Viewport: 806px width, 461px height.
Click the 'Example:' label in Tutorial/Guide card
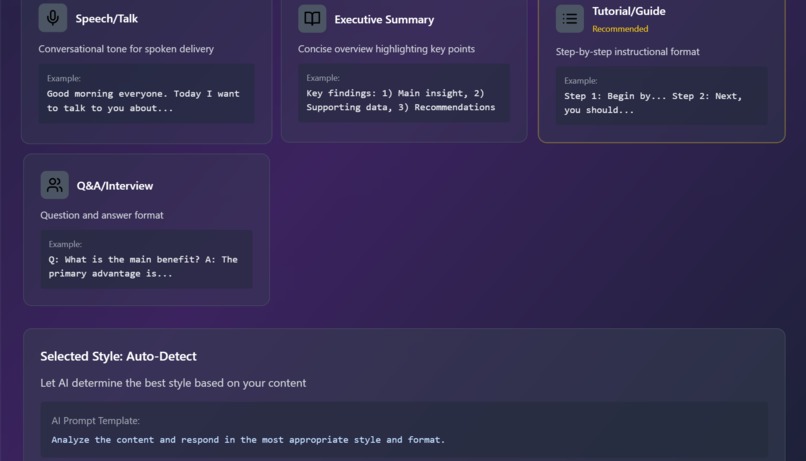[581, 81]
